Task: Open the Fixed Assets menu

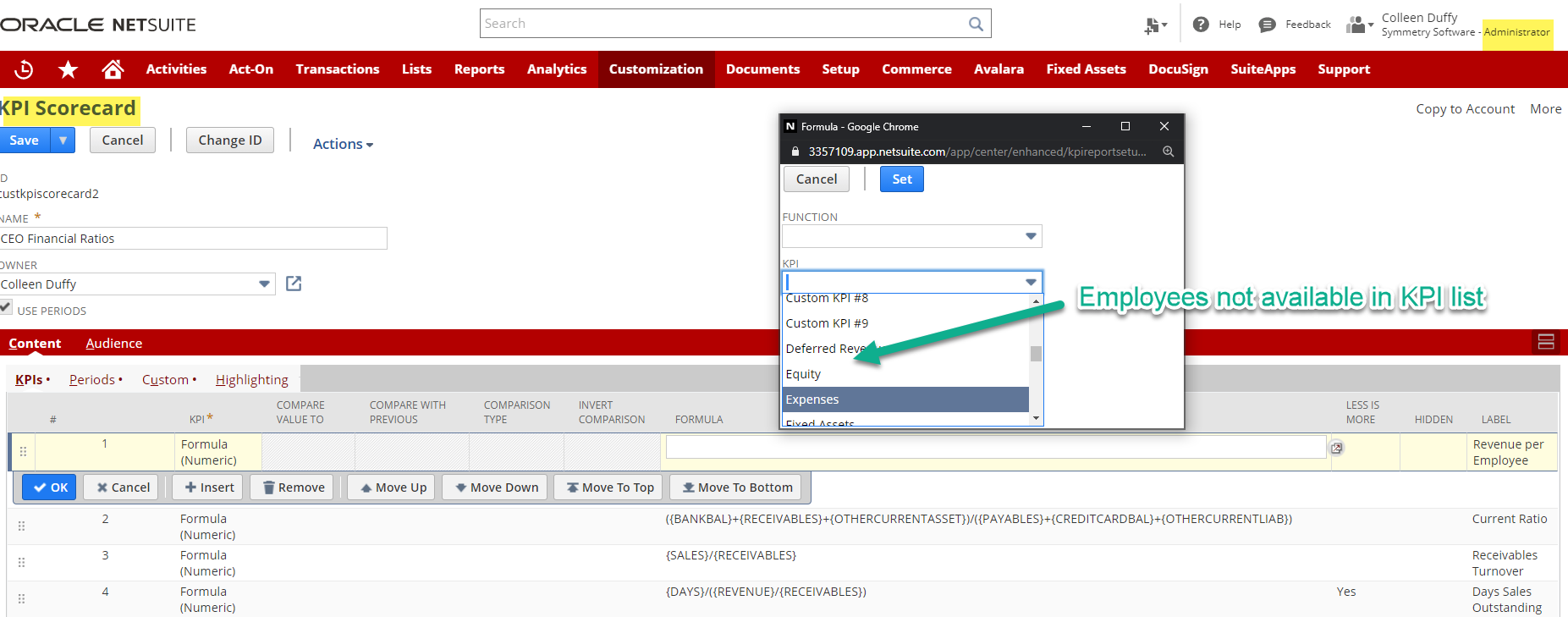Action: point(1086,69)
